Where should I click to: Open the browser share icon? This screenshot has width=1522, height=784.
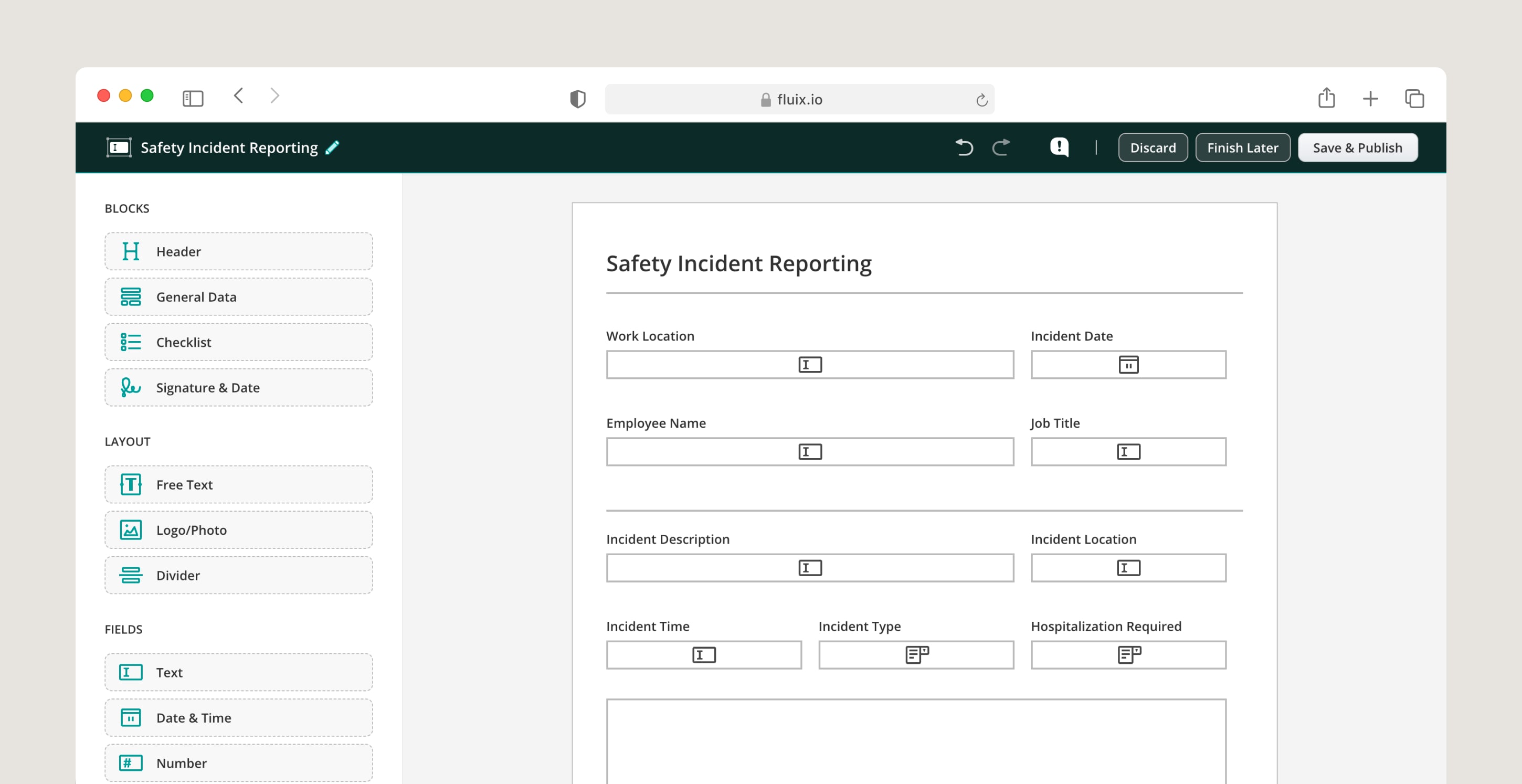(x=1326, y=98)
